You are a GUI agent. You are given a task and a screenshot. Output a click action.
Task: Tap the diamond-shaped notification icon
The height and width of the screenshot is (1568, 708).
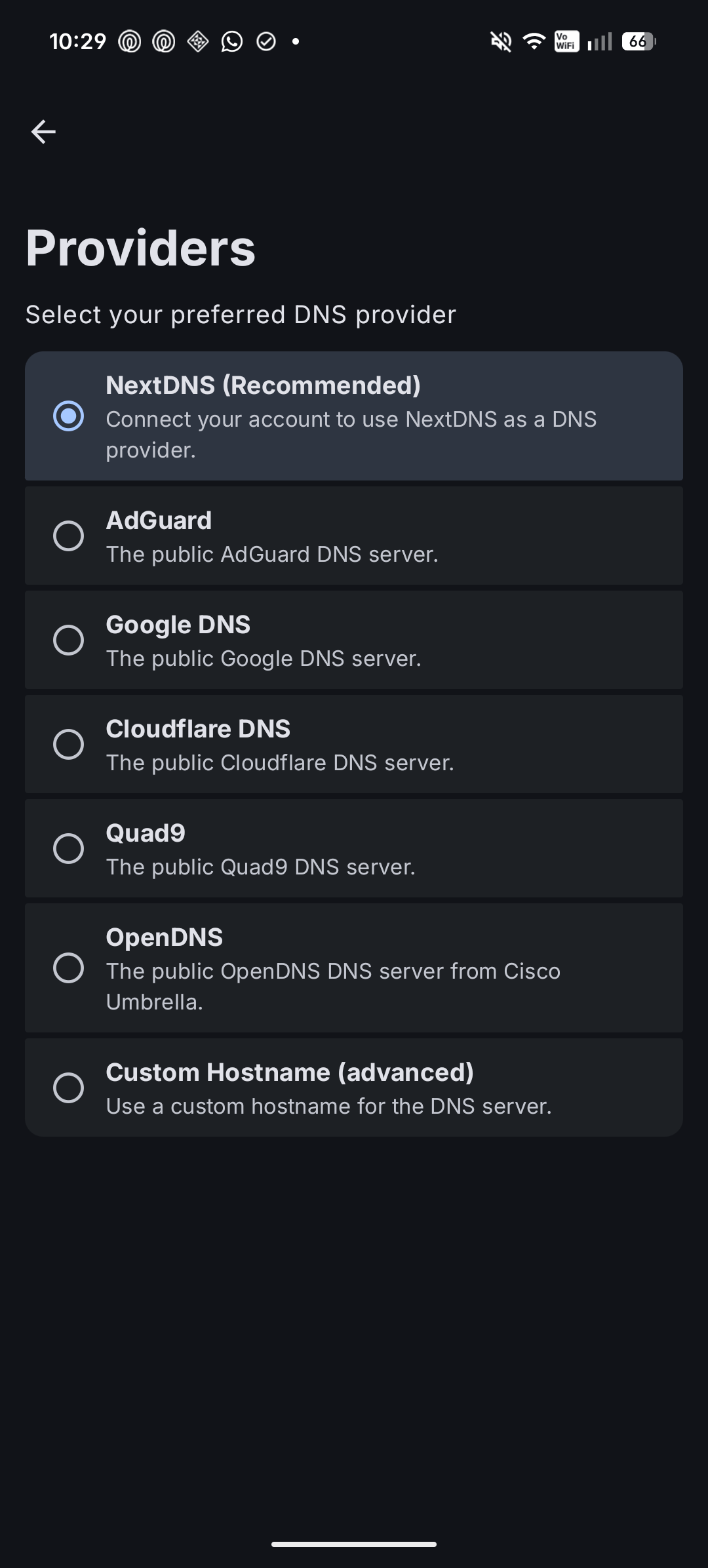197,42
